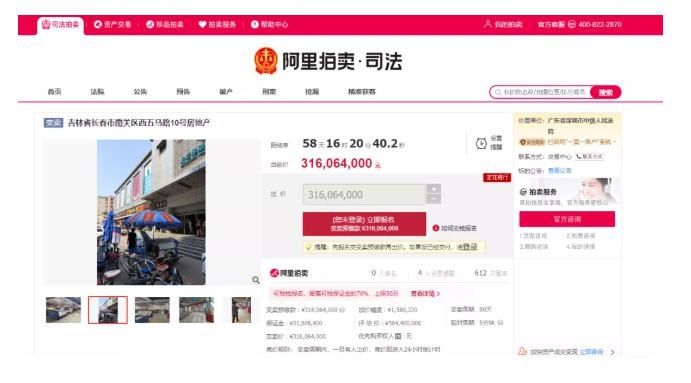Open 刑案 in the navigation bar
Image resolution: width=691 pixels, height=383 pixels.
coord(269,92)
